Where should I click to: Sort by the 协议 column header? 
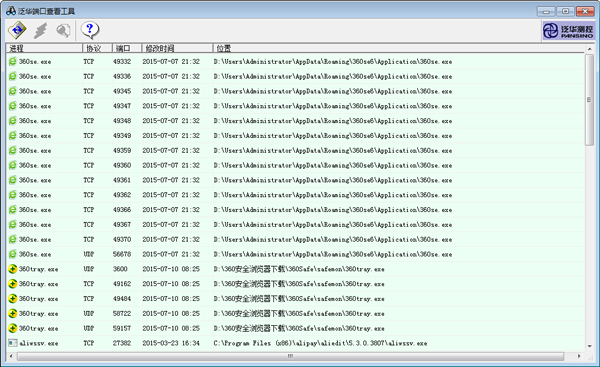(x=97, y=48)
